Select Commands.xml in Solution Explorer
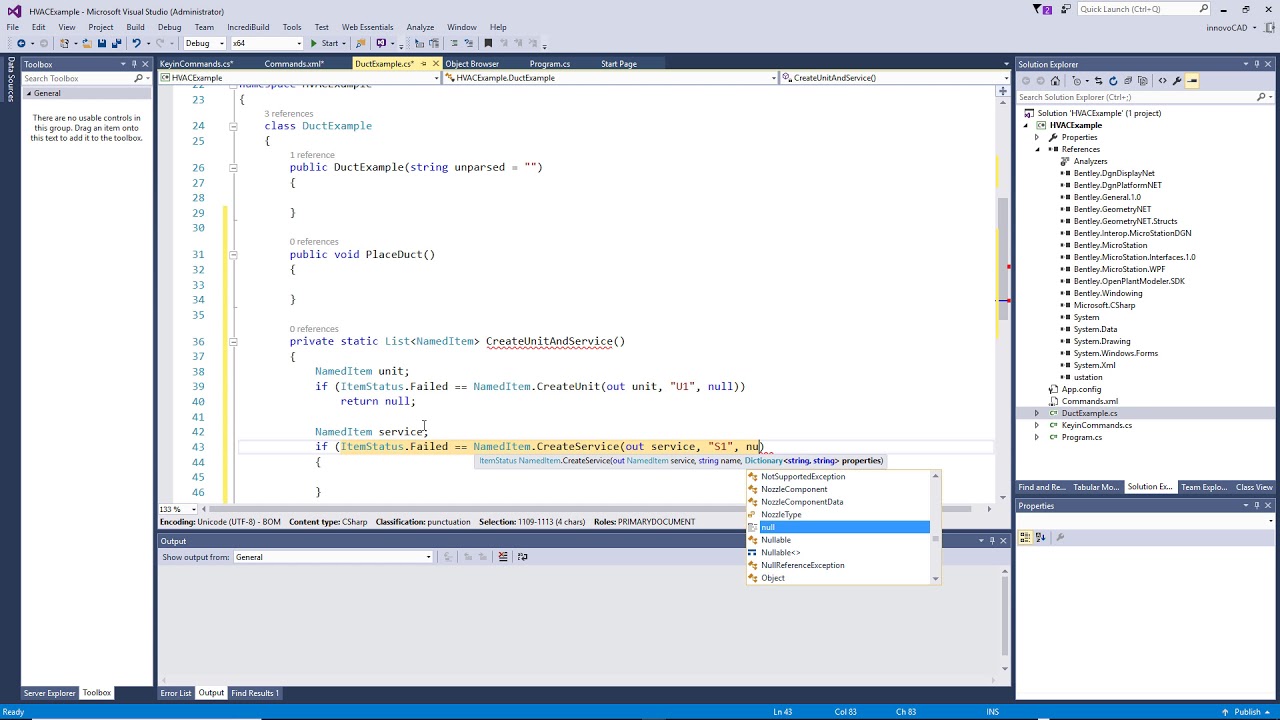 click(x=1089, y=401)
